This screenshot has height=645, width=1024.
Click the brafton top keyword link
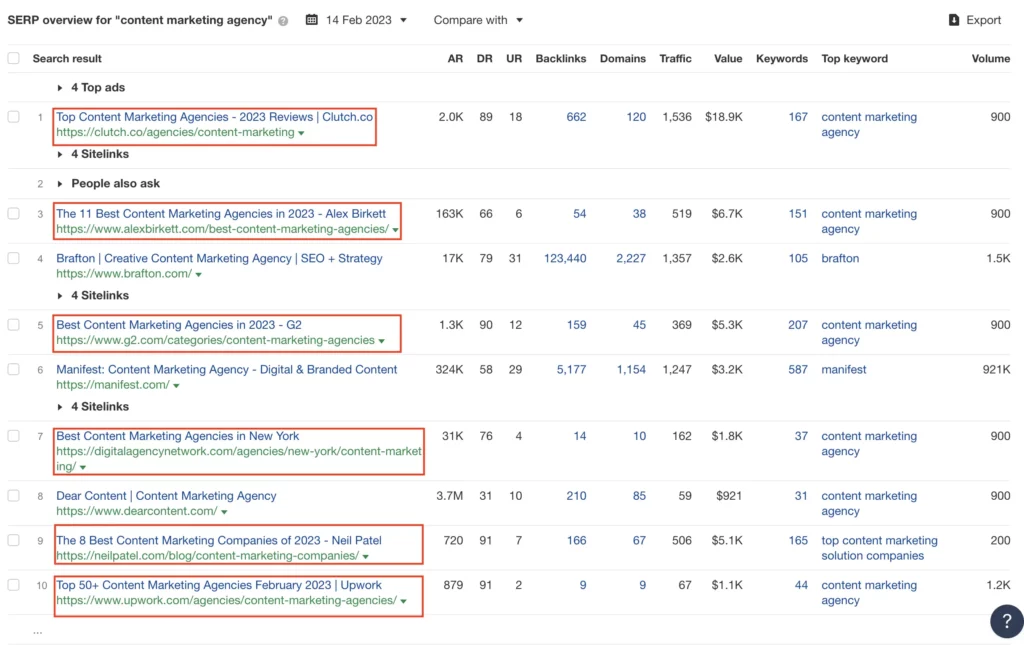point(840,258)
